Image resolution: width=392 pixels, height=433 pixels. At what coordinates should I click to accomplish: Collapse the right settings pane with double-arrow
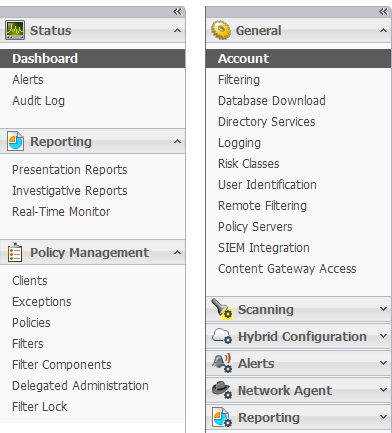click(383, 12)
